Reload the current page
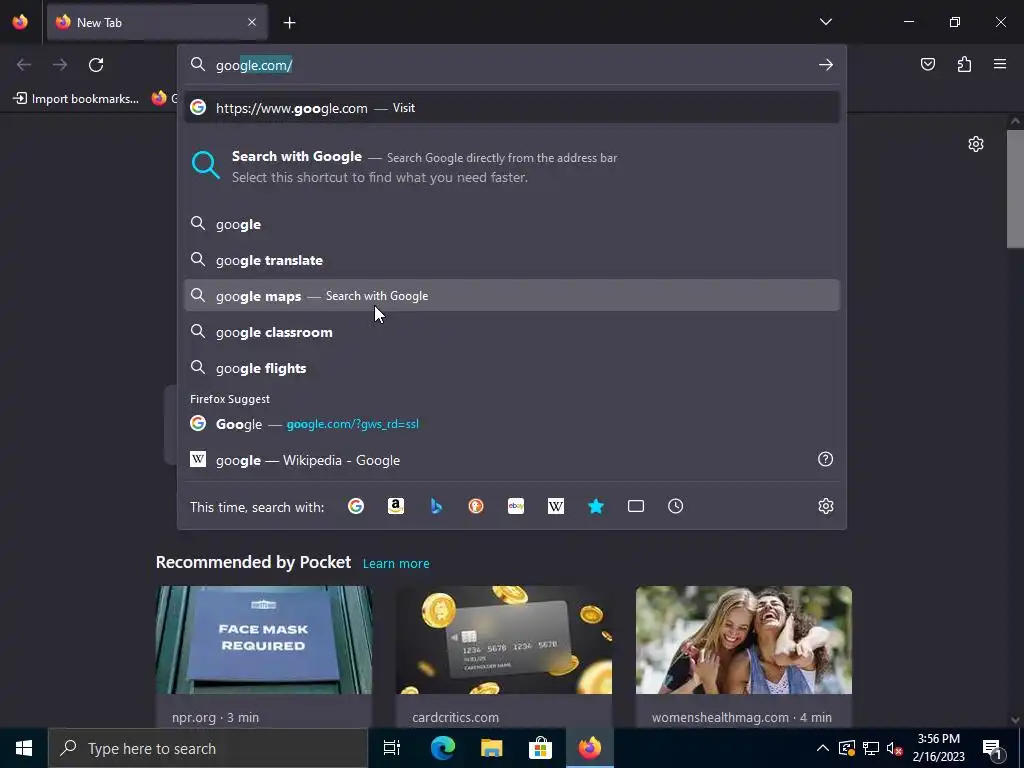 click(96, 65)
